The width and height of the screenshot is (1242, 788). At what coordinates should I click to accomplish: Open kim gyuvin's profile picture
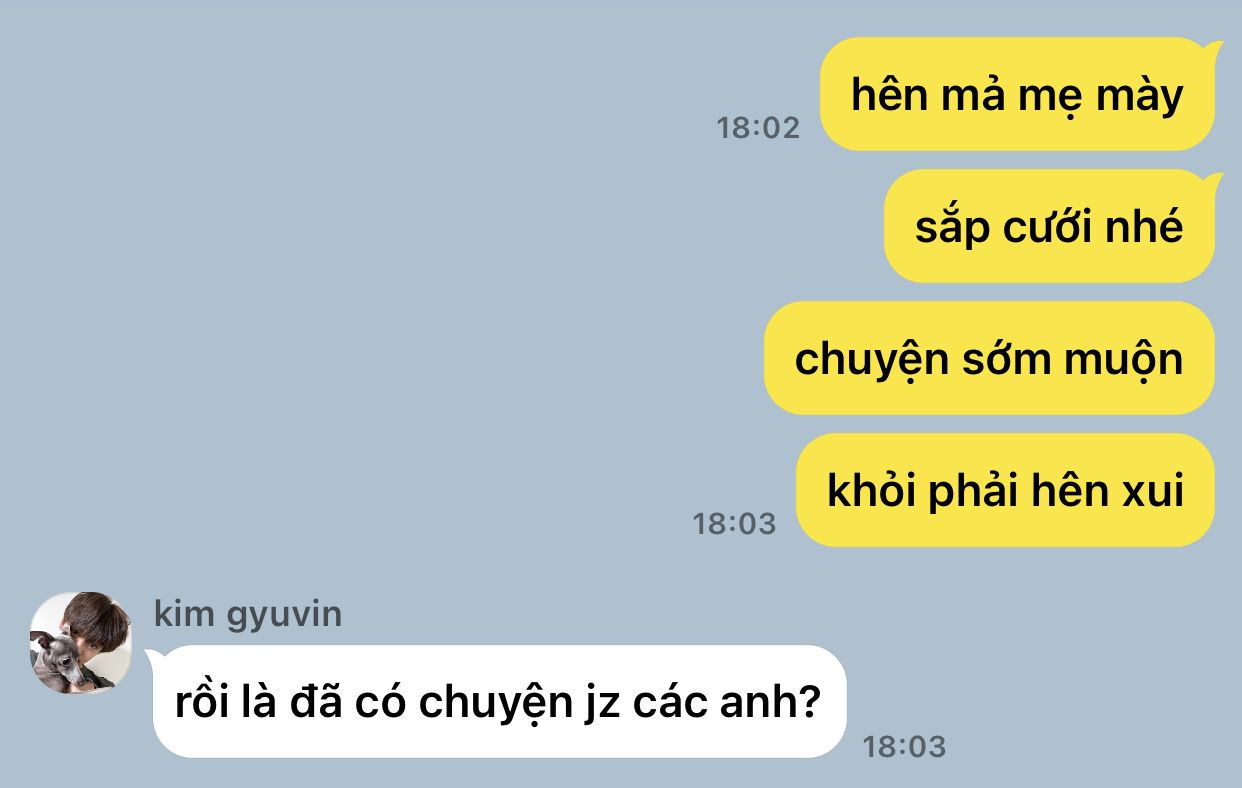tap(81, 643)
